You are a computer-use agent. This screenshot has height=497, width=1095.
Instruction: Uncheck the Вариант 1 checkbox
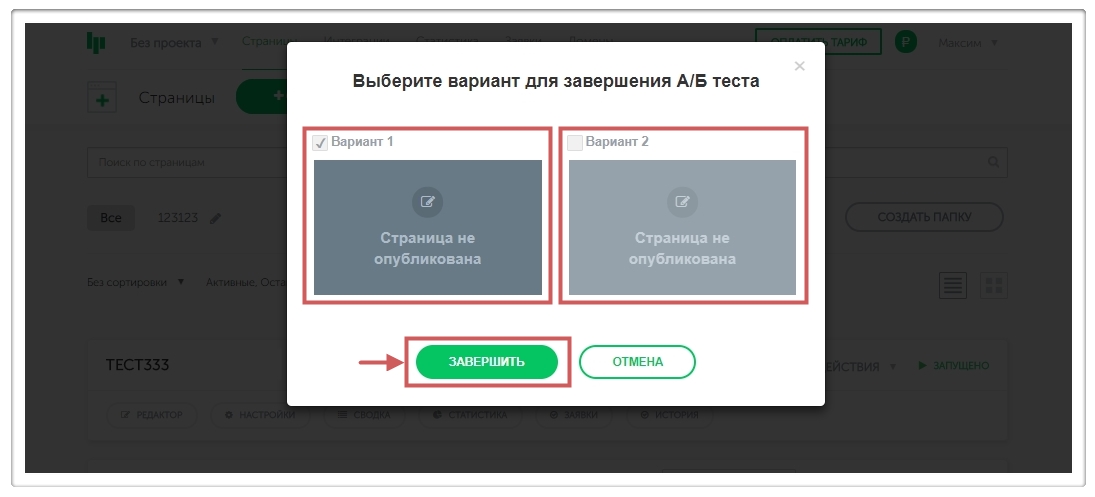(x=320, y=143)
